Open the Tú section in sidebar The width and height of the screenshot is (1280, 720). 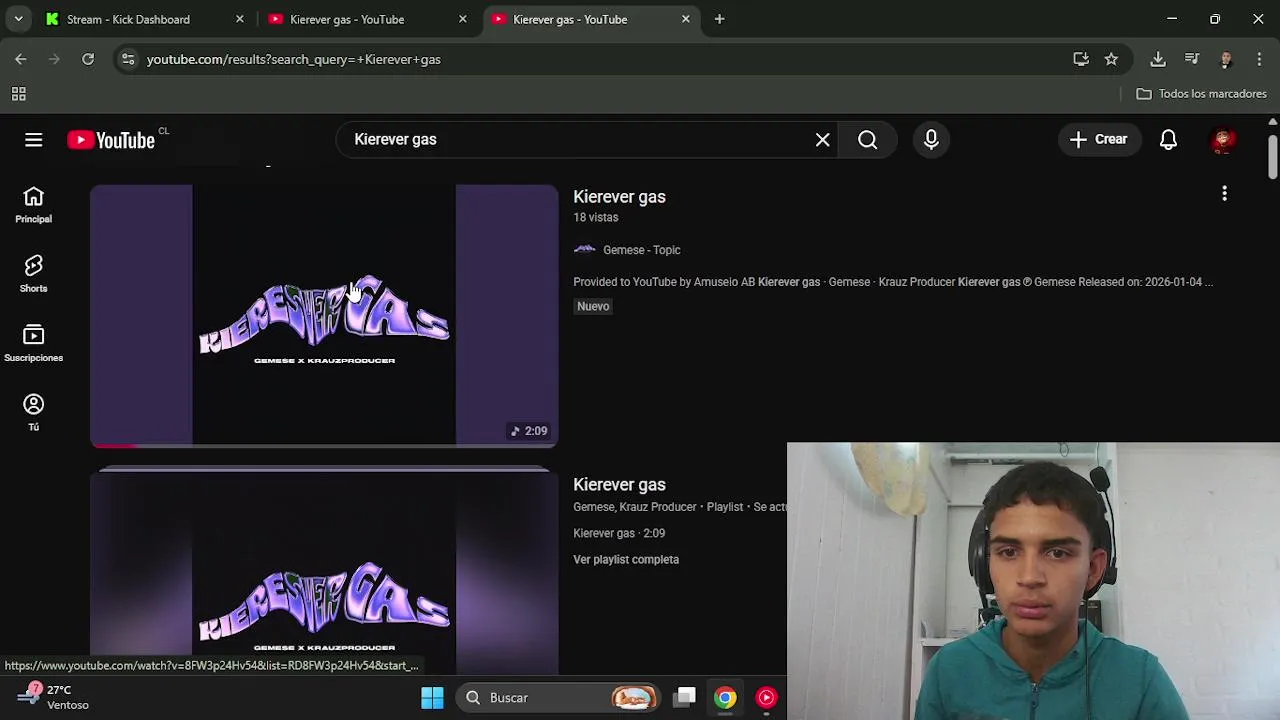34,412
